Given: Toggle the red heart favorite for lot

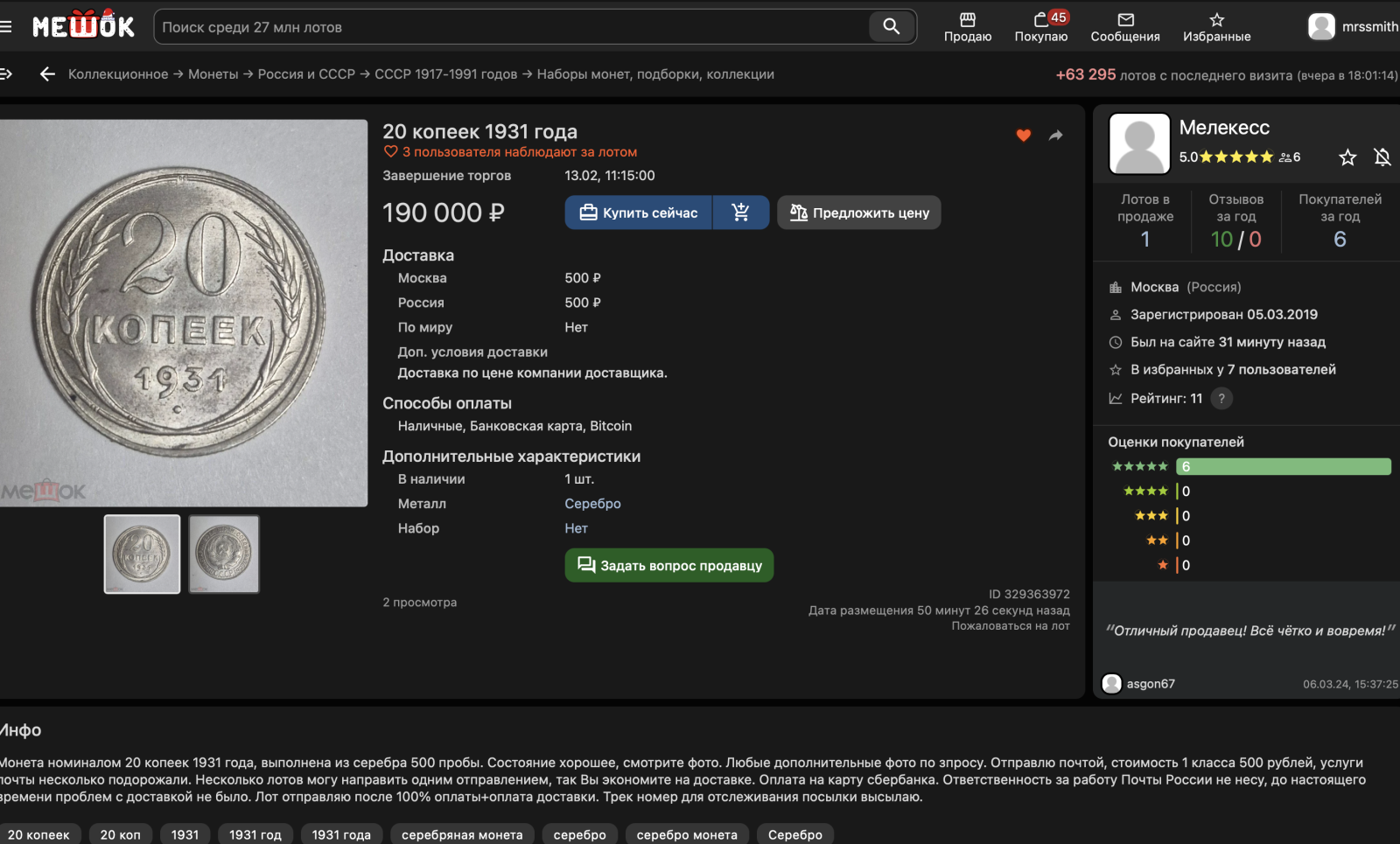Looking at the screenshot, I should [x=1023, y=136].
